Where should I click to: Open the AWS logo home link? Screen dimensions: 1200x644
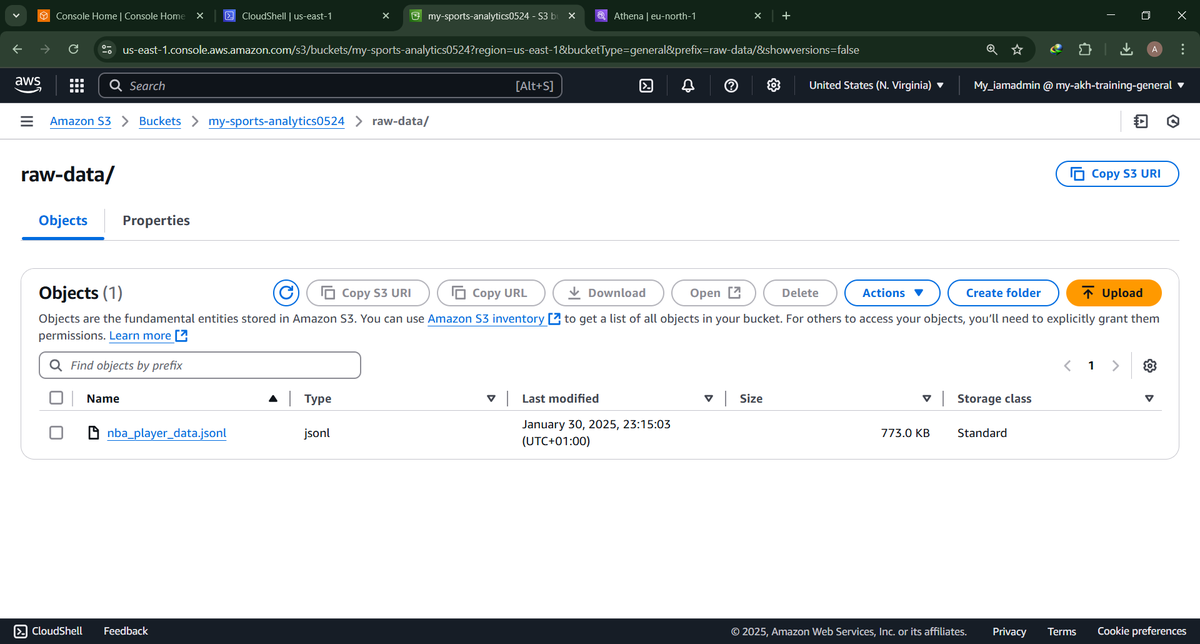pos(28,86)
